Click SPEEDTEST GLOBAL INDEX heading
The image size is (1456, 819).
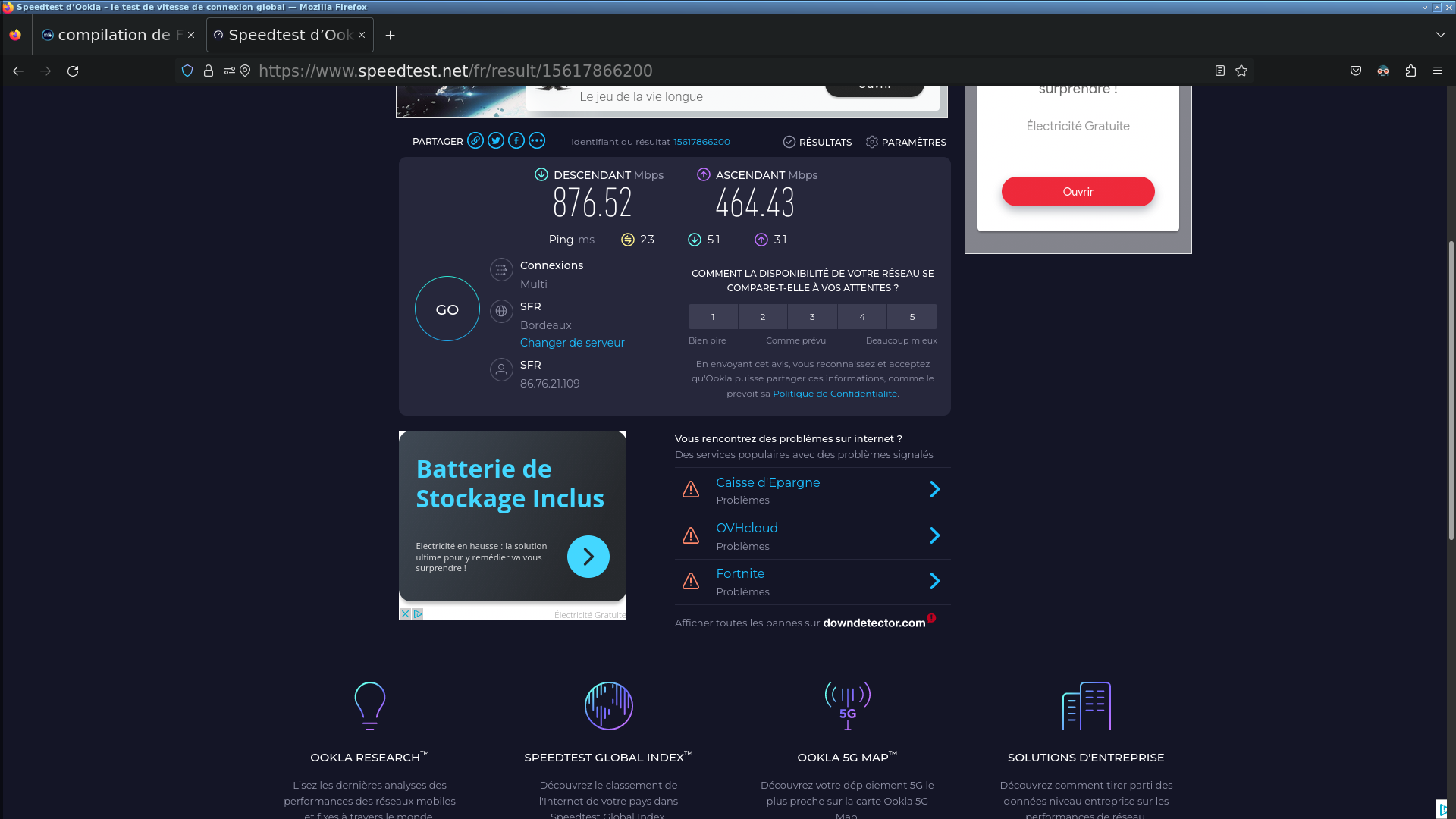(x=608, y=757)
